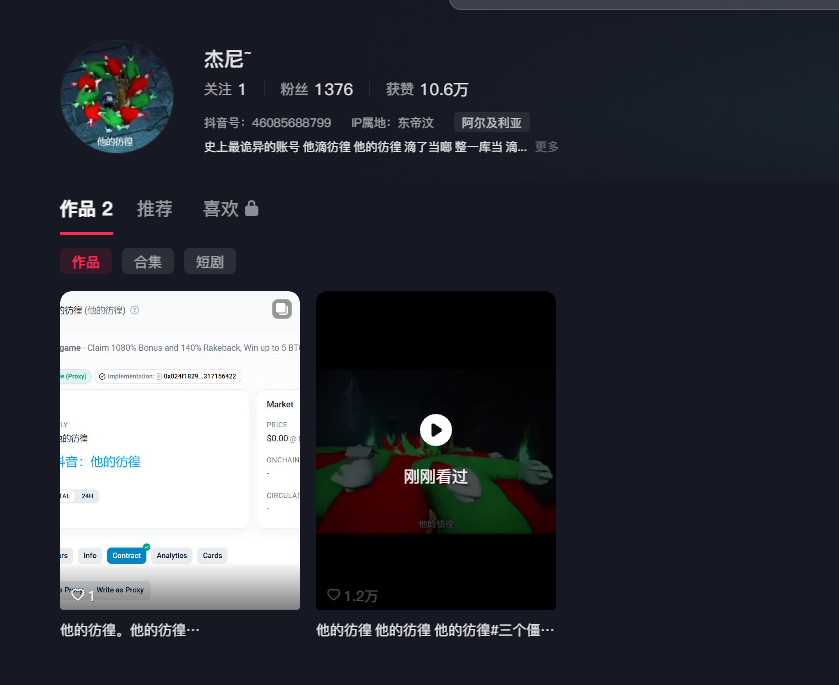Click the heart icon showing 1.2万 likes
Screen dimensions: 839x685
[334, 595]
